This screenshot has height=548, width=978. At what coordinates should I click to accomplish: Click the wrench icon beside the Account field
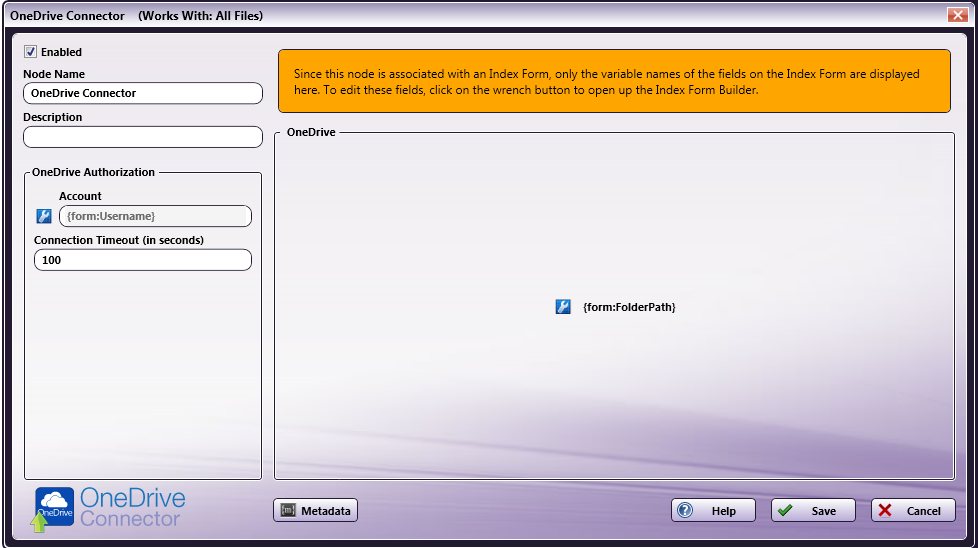point(44,216)
